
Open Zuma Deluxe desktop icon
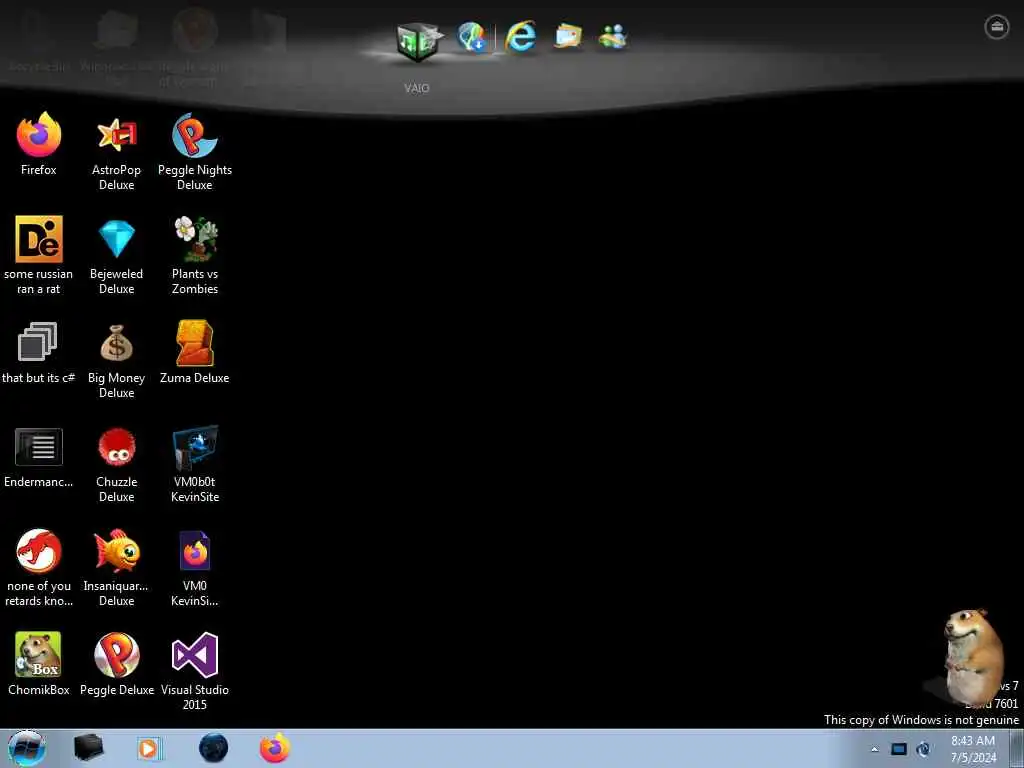(x=195, y=352)
